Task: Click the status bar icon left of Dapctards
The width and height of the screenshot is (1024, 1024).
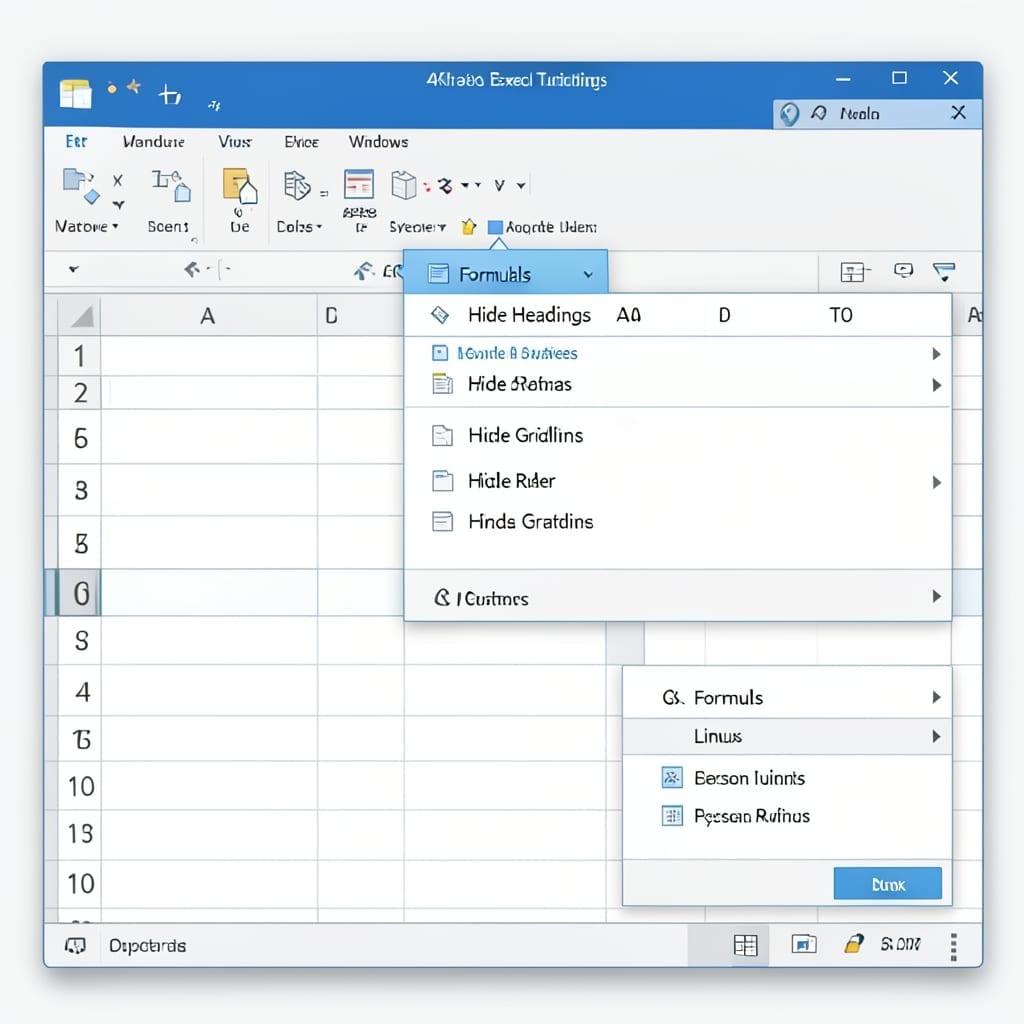Action: [x=75, y=946]
